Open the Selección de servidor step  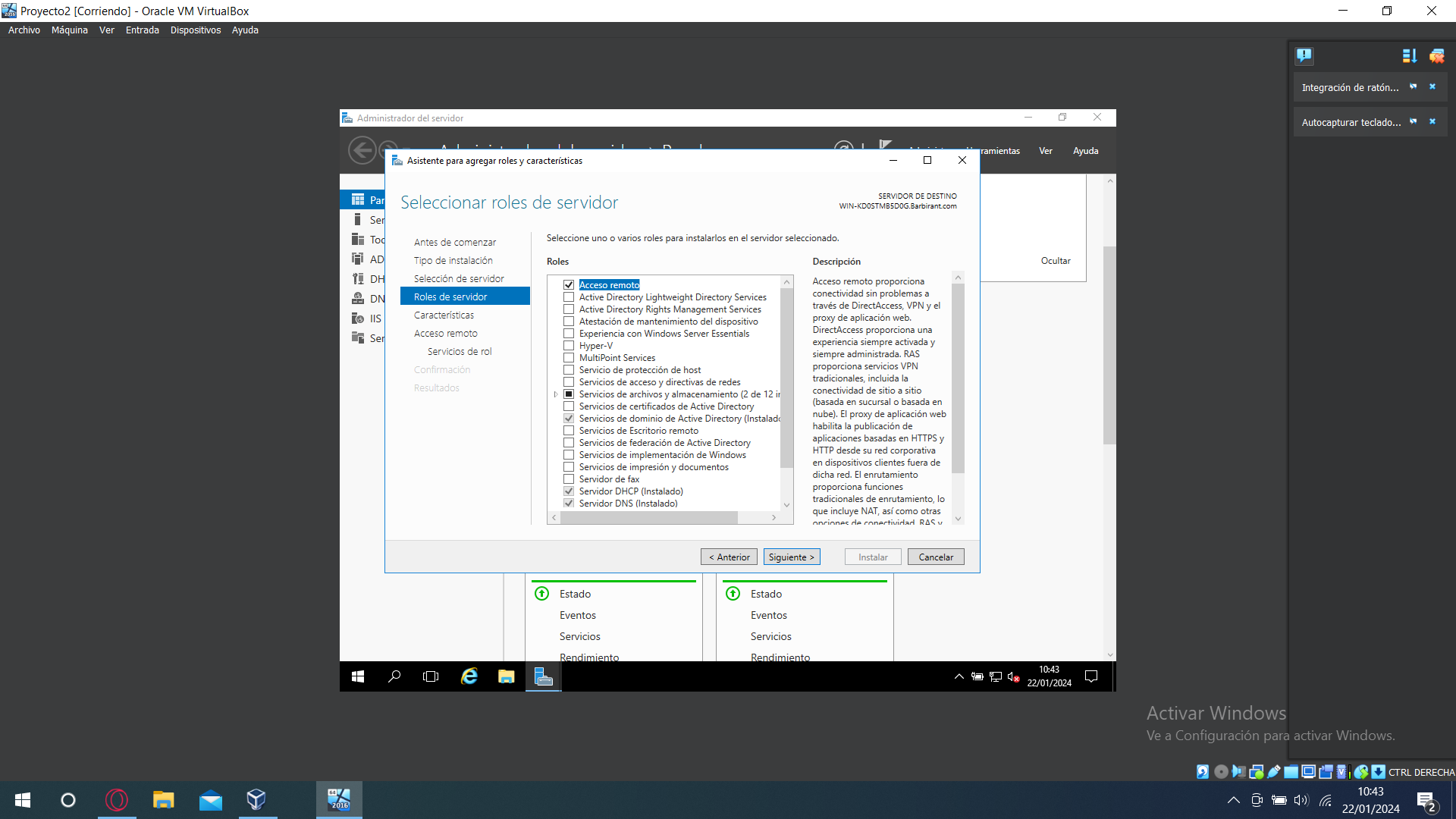(x=459, y=279)
